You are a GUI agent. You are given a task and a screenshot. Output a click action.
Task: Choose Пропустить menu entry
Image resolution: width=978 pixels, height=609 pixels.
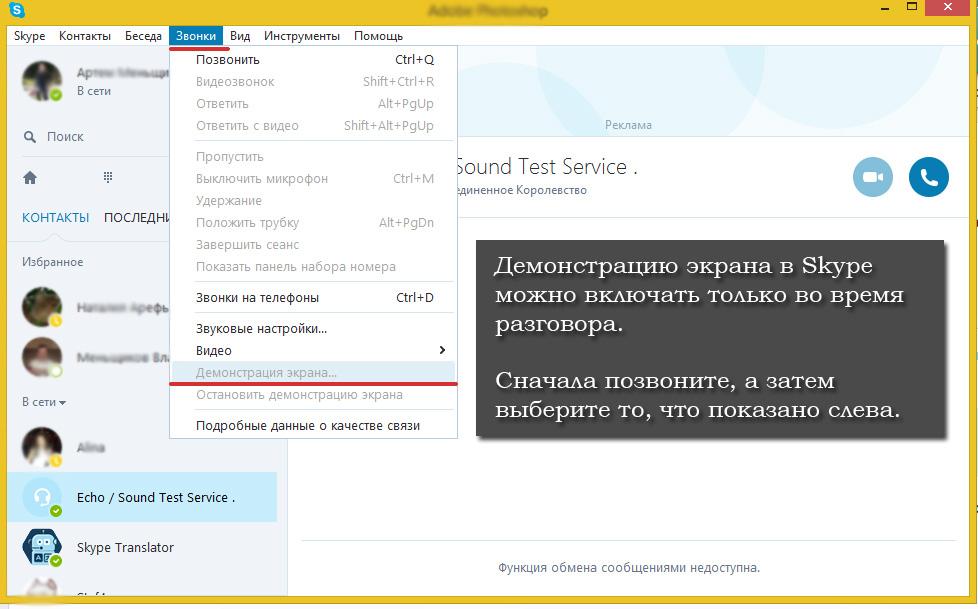click(x=314, y=157)
